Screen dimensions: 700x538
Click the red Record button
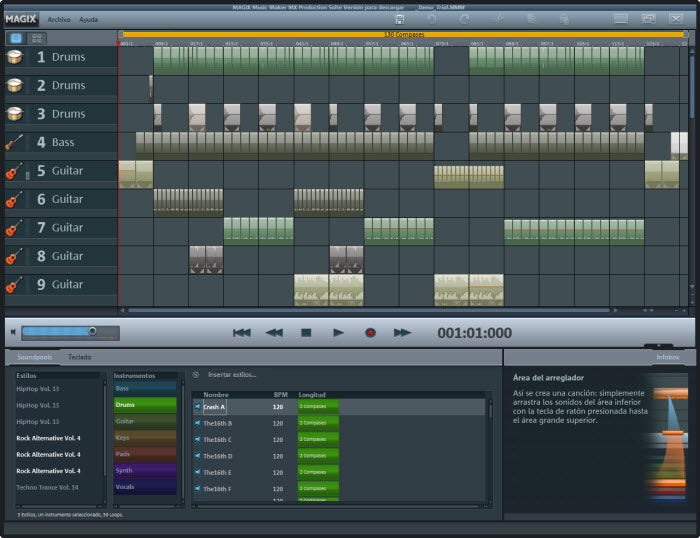(370, 332)
